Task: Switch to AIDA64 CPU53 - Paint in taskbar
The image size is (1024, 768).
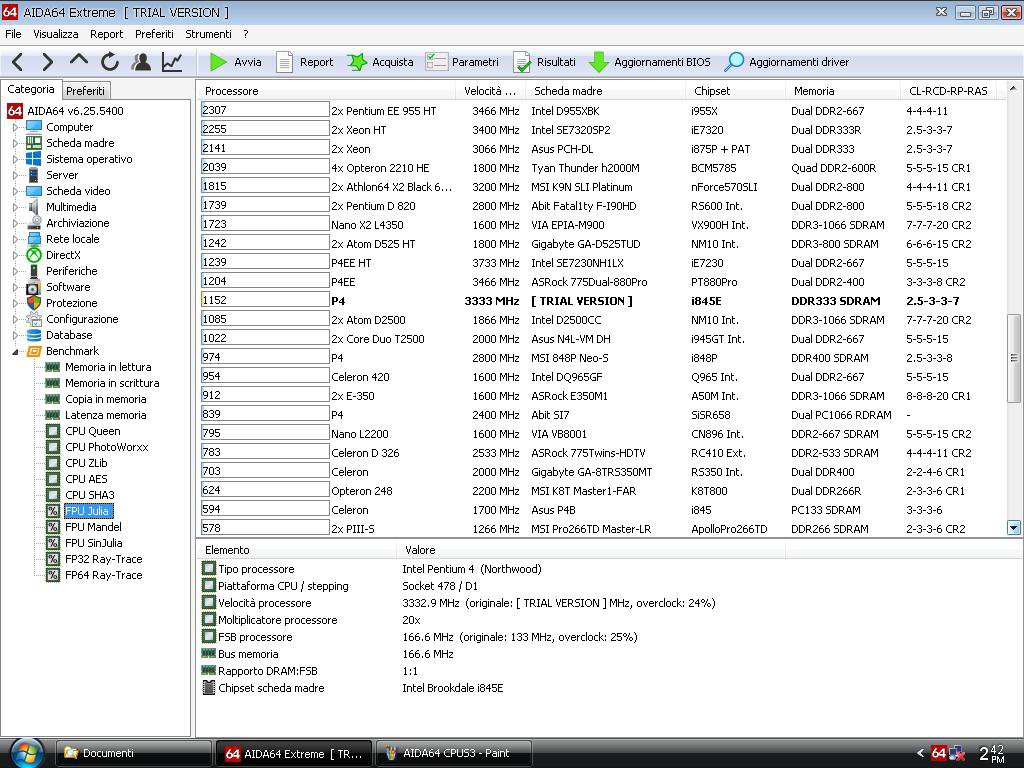Action: [x=455, y=753]
